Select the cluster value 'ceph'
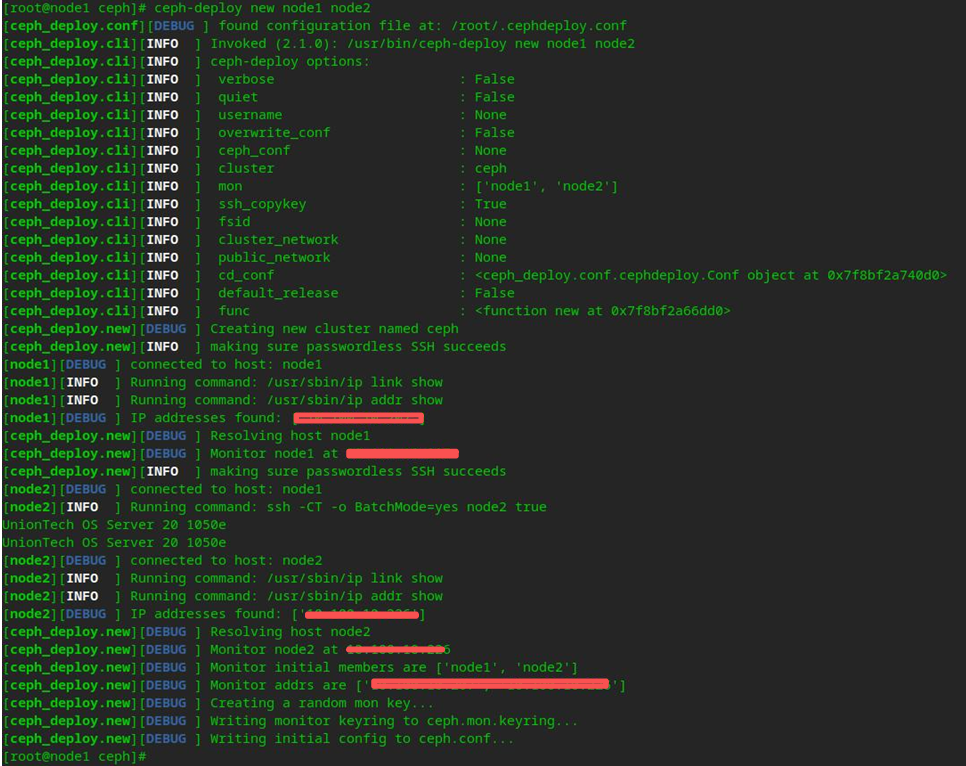This screenshot has height=766, width=966. 490,169
